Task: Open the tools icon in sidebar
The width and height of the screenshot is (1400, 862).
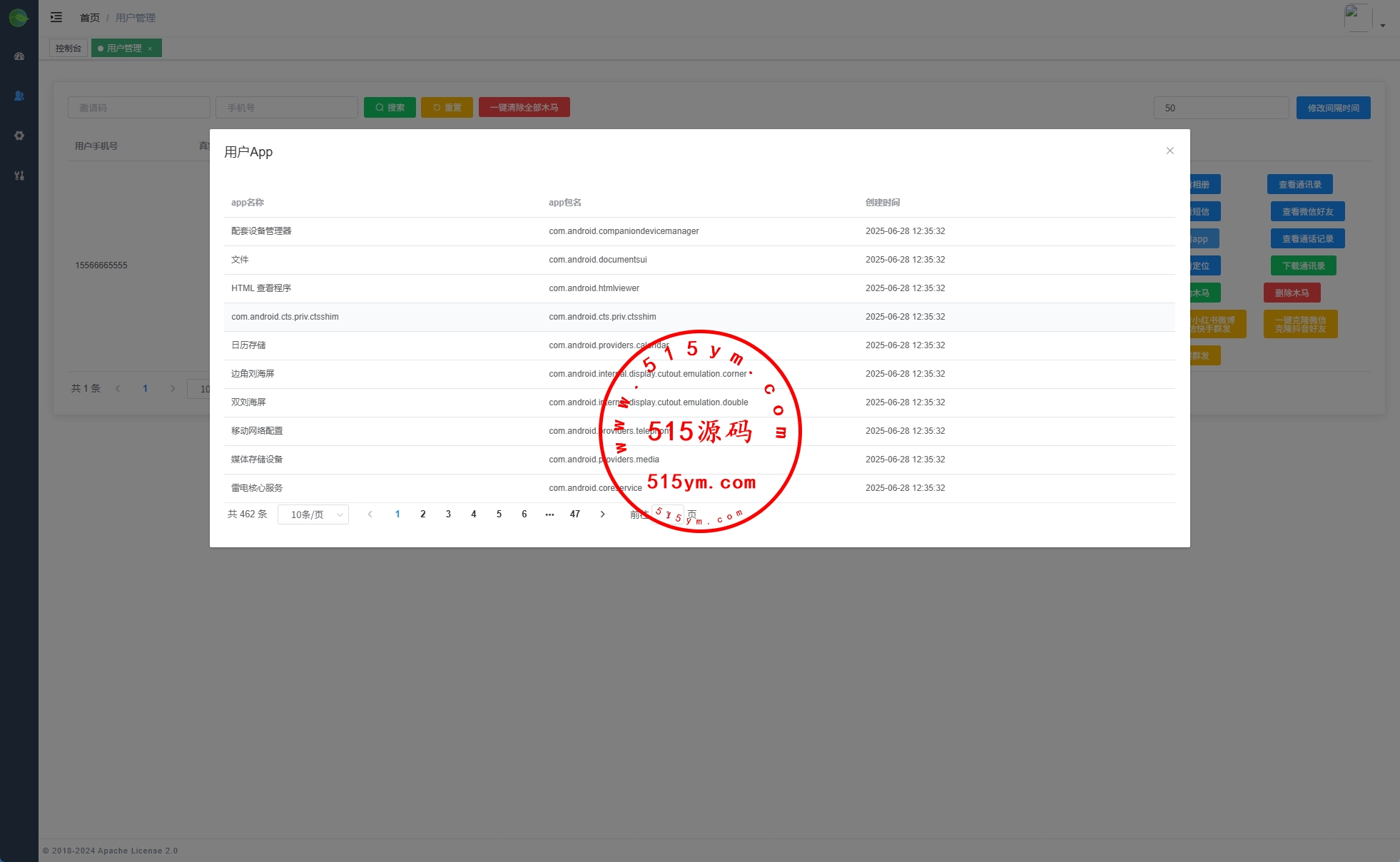Action: [x=19, y=176]
